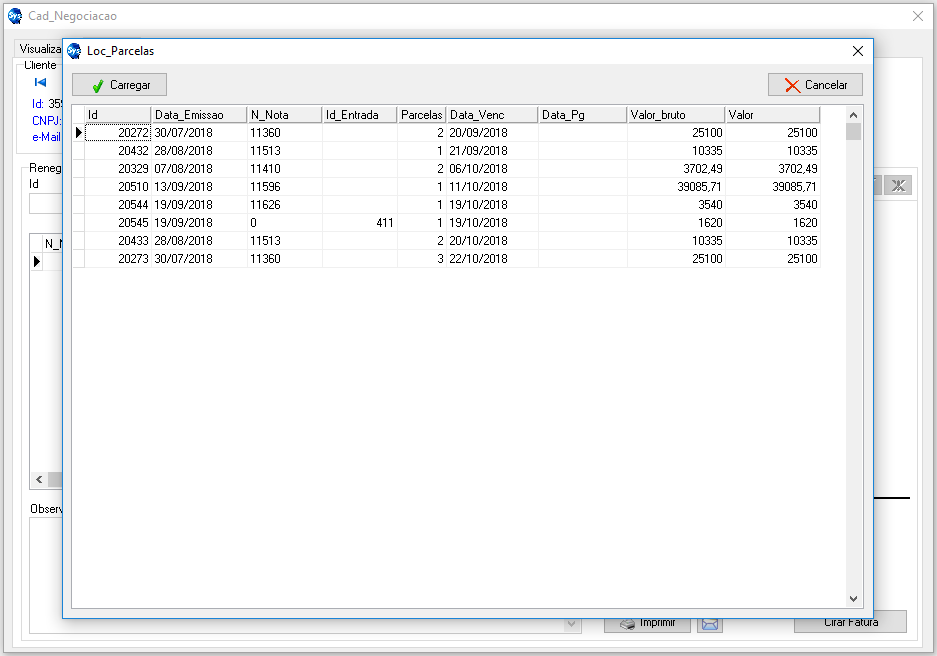
Task: Click the left scroll arrow in background grid
Action: [39, 480]
